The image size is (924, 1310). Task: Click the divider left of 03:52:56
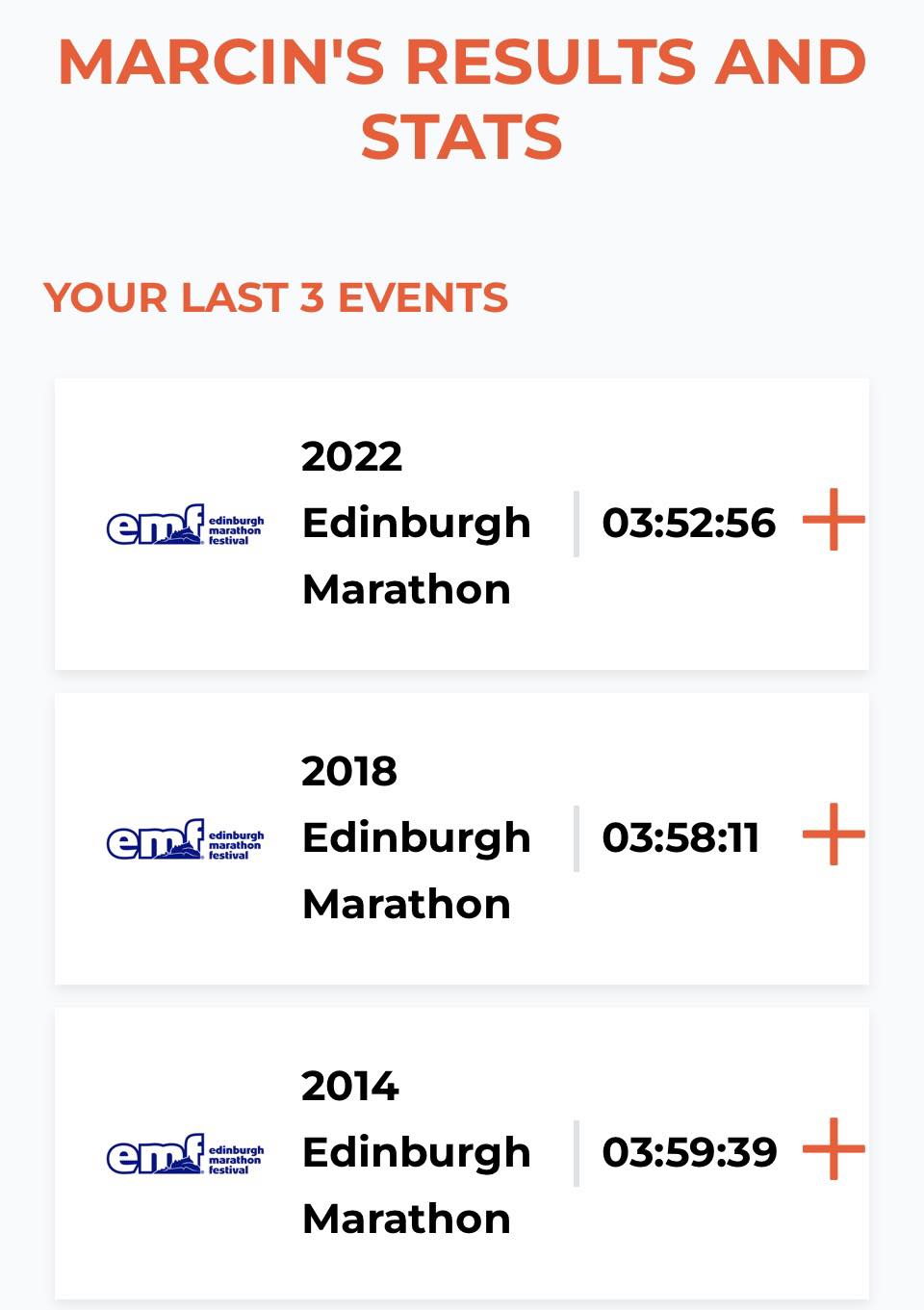click(576, 524)
